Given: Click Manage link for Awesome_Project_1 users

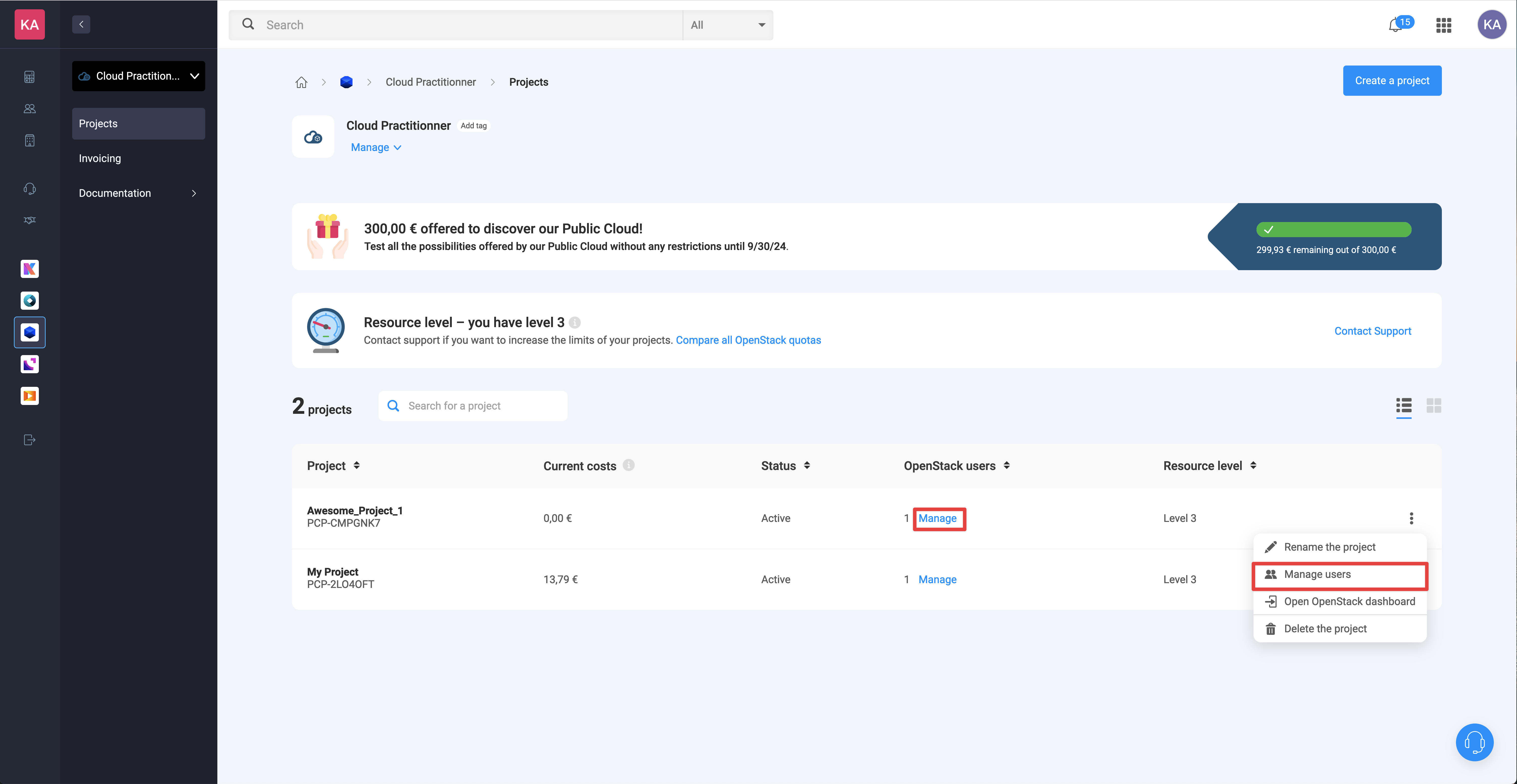Looking at the screenshot, I should pos(938,519).
